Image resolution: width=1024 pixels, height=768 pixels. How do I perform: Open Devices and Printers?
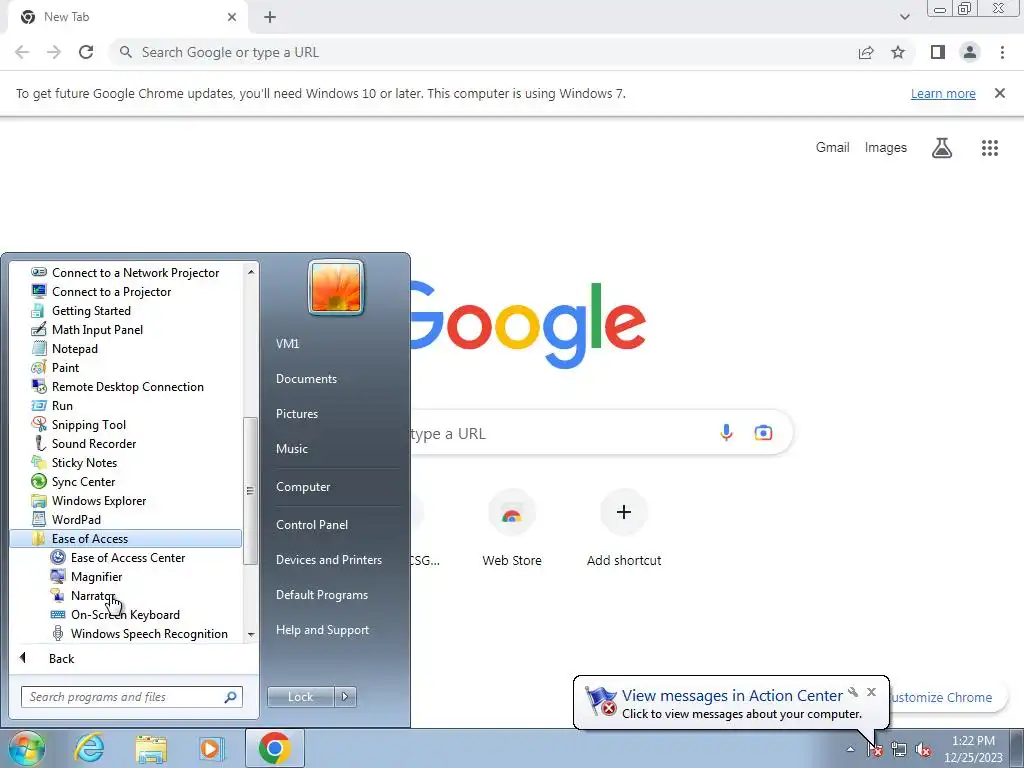click(328, 560)
